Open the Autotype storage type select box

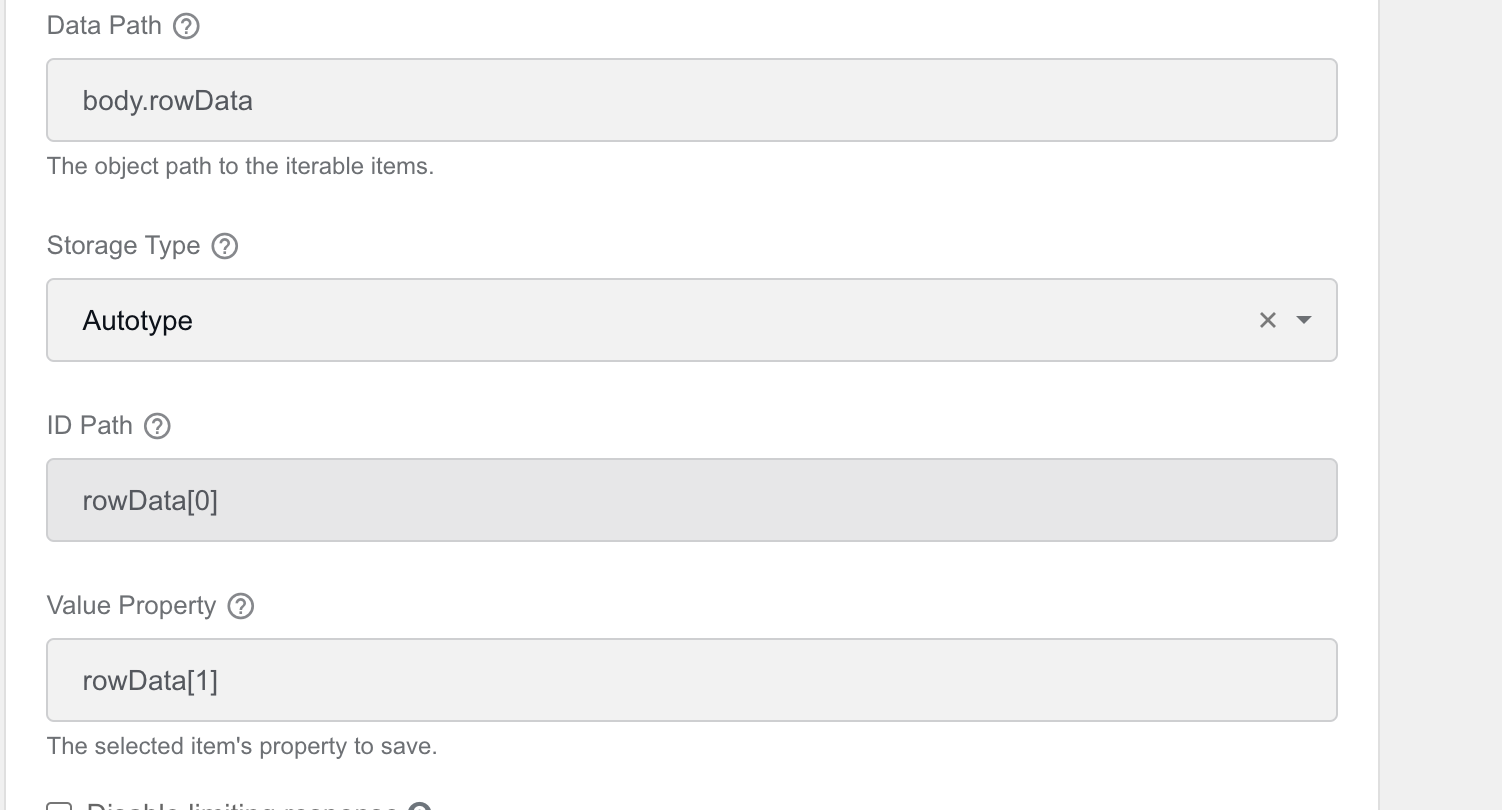pyautogui.click(x=692, y=320)
